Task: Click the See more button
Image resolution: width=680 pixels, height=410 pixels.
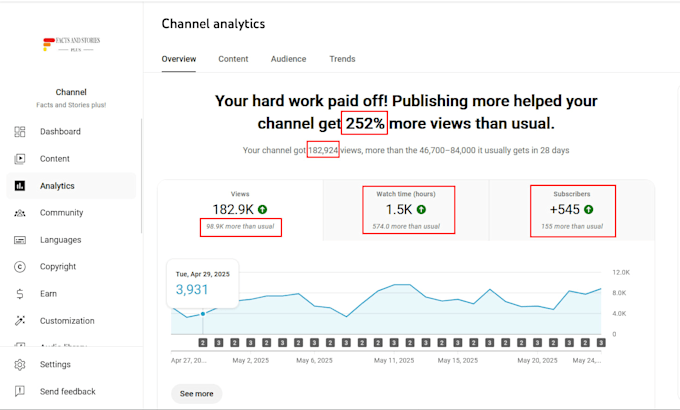Action: tap(196, 394)
